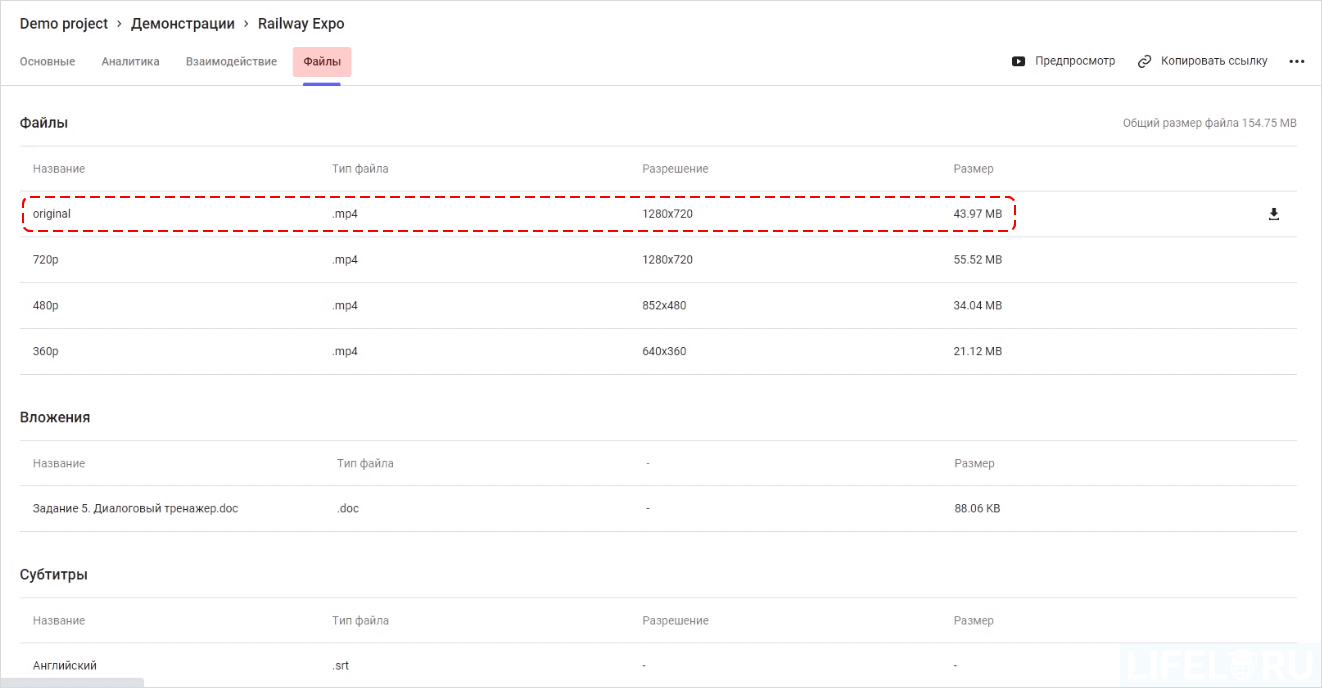Open the three-dots more options menu
The width and height of the screenshot is (1322, 688).
click(1297, 61)
